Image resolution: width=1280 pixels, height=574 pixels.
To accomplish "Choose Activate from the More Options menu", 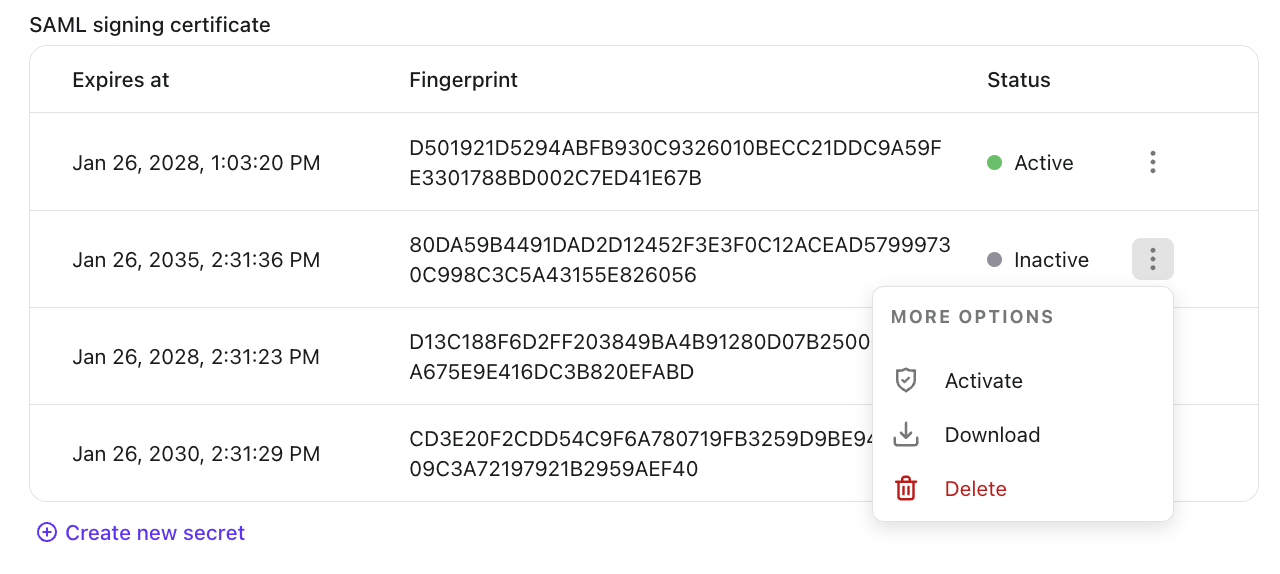I will pyautogui.click(x=983, y=381).
